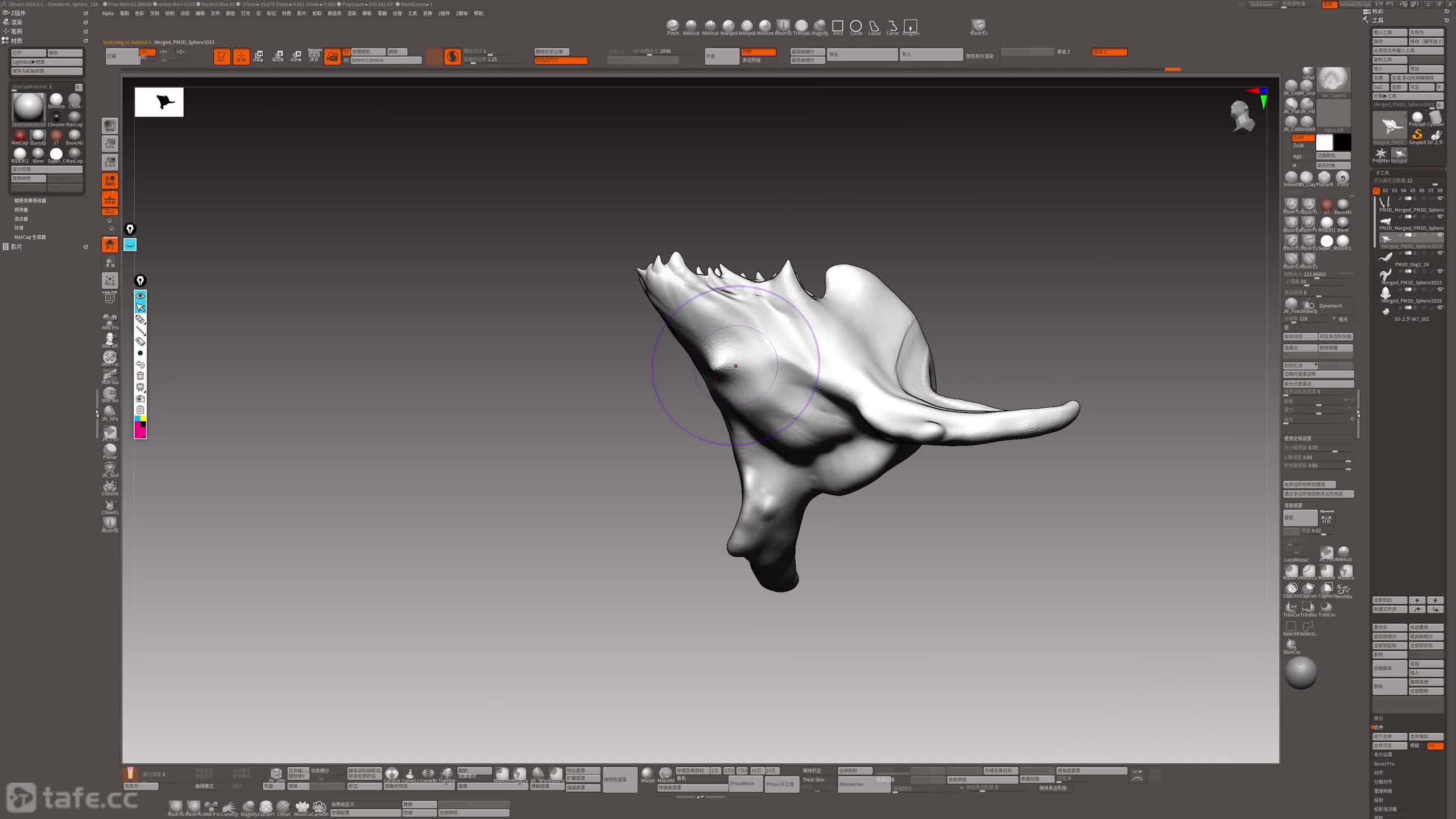Select the Magnify brush icon

(x=820, y=26)
